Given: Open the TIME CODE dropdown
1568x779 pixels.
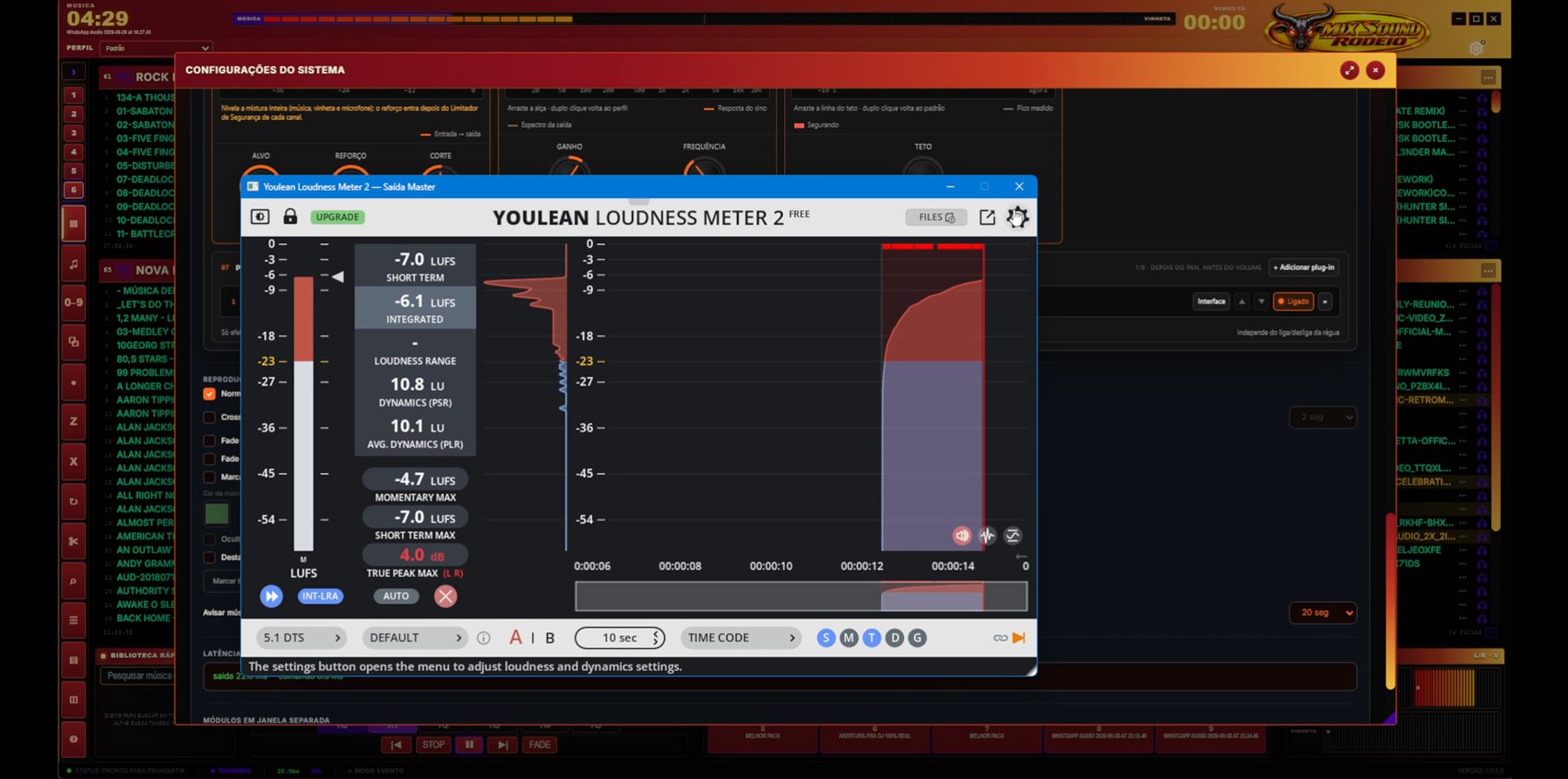Looking at the screenshot, I should pos(740,638).
